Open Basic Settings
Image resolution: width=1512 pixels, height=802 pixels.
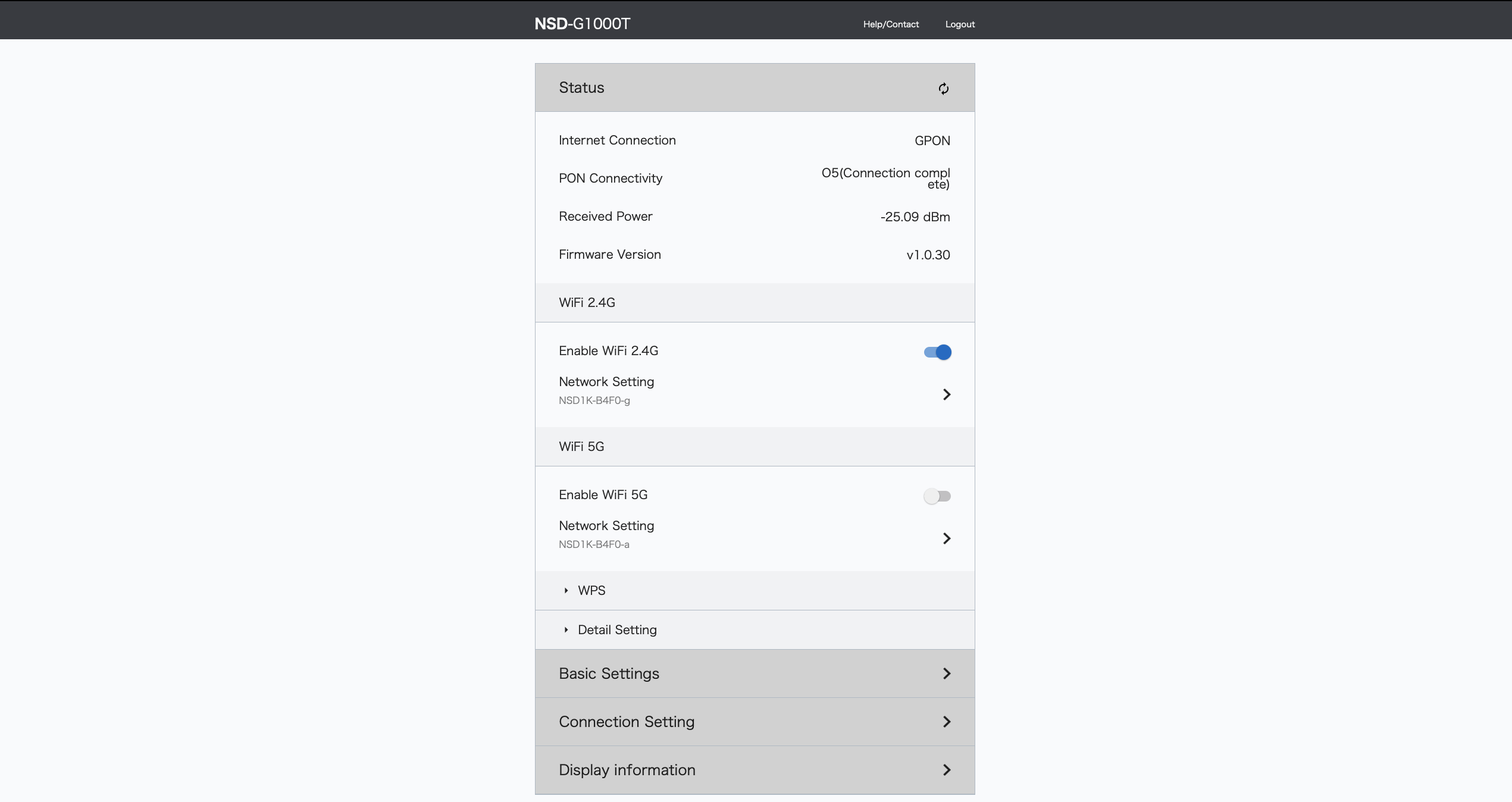(x=608, y=673)
